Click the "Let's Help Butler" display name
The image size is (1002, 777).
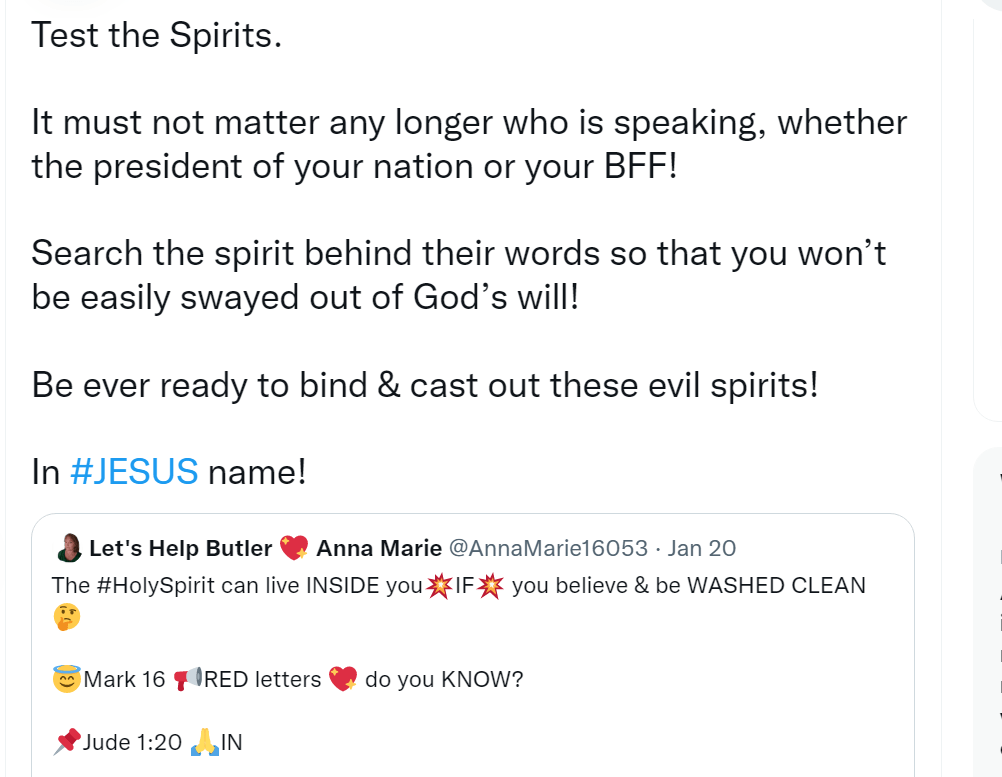tap(180, 548)
